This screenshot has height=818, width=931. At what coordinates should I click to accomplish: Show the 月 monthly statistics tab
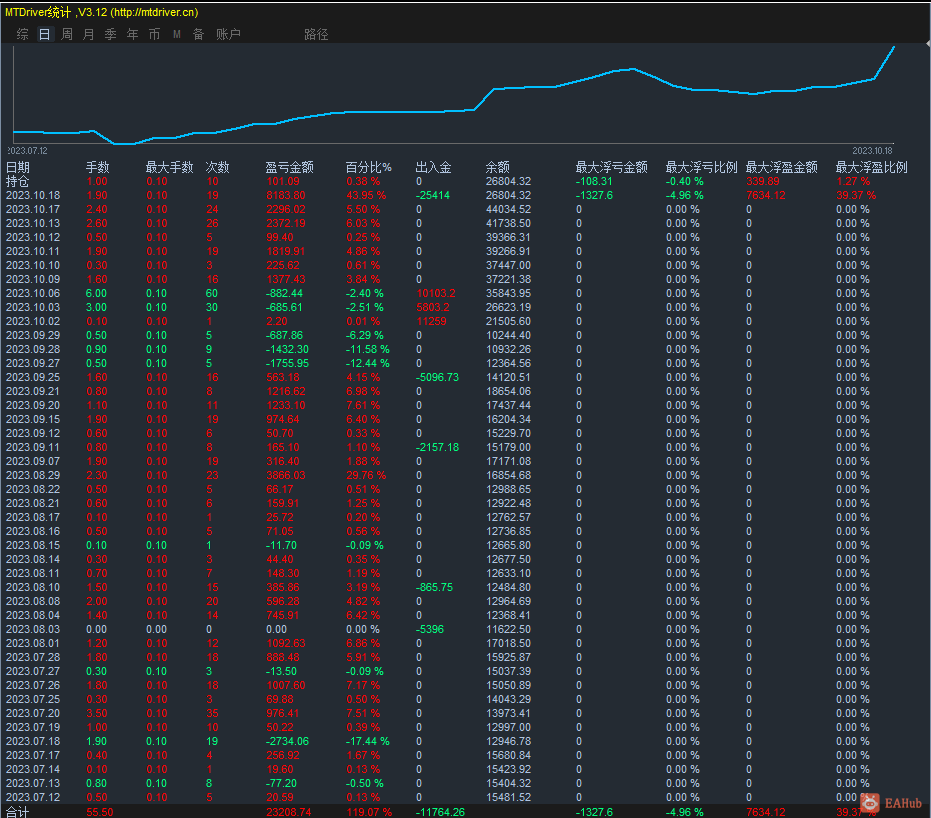tap(88, 34)
